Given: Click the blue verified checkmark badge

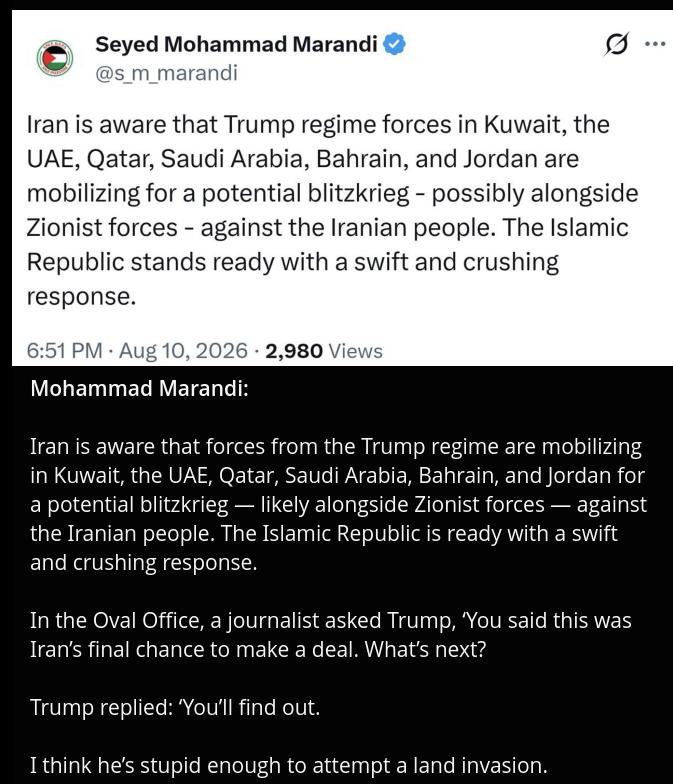Looking at the screenshot, I should [x=394, y=44].
